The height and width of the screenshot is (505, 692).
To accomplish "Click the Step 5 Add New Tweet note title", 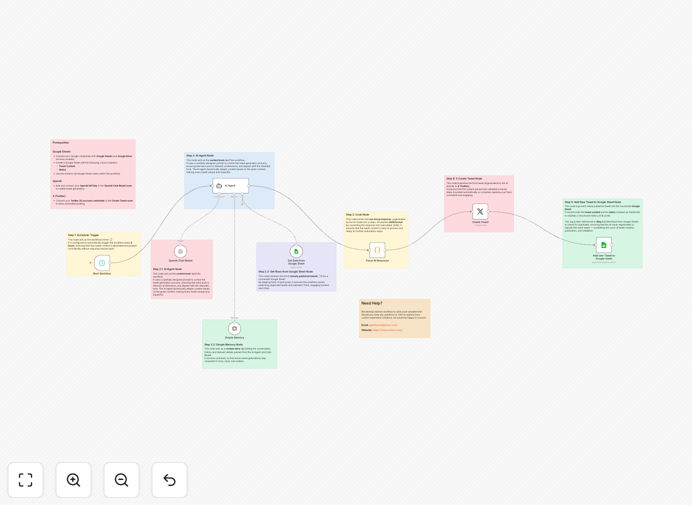I will 593,202.
